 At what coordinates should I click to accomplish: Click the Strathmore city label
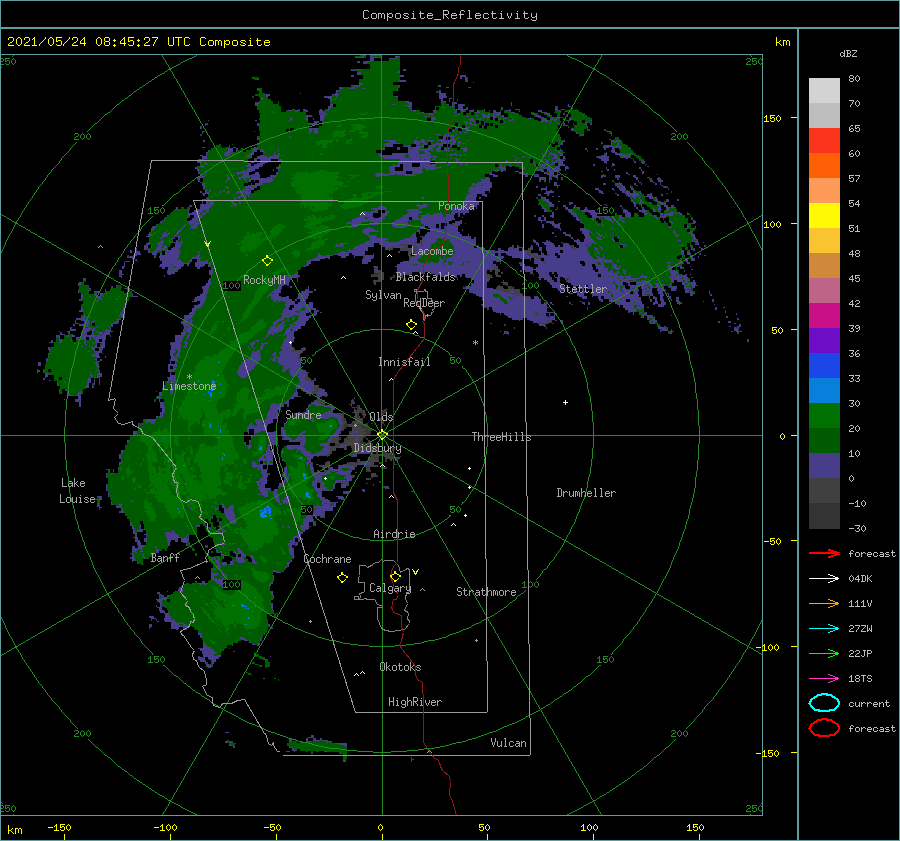pos(486,592)
